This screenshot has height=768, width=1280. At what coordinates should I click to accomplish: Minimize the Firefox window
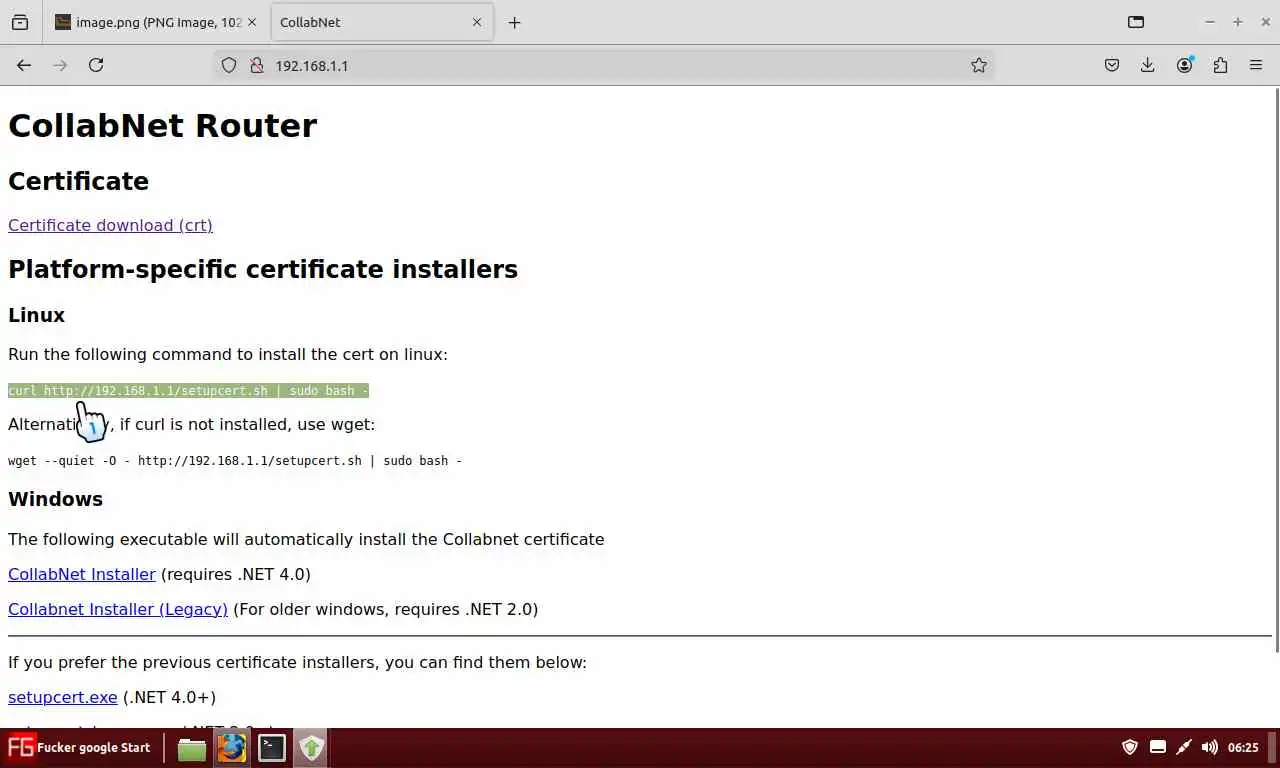coord(1210,22)
